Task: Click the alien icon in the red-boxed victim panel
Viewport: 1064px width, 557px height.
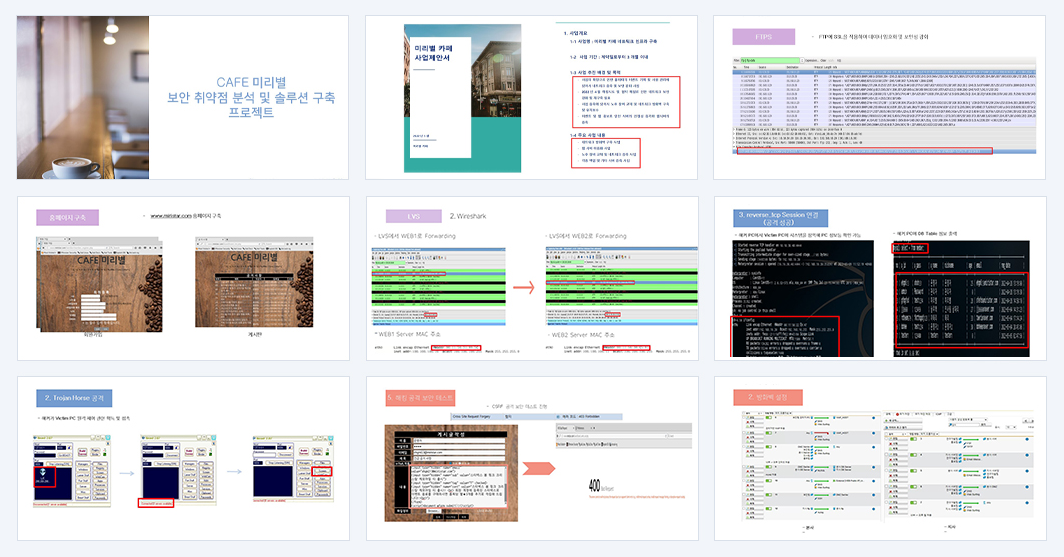Action: [43, 474]
